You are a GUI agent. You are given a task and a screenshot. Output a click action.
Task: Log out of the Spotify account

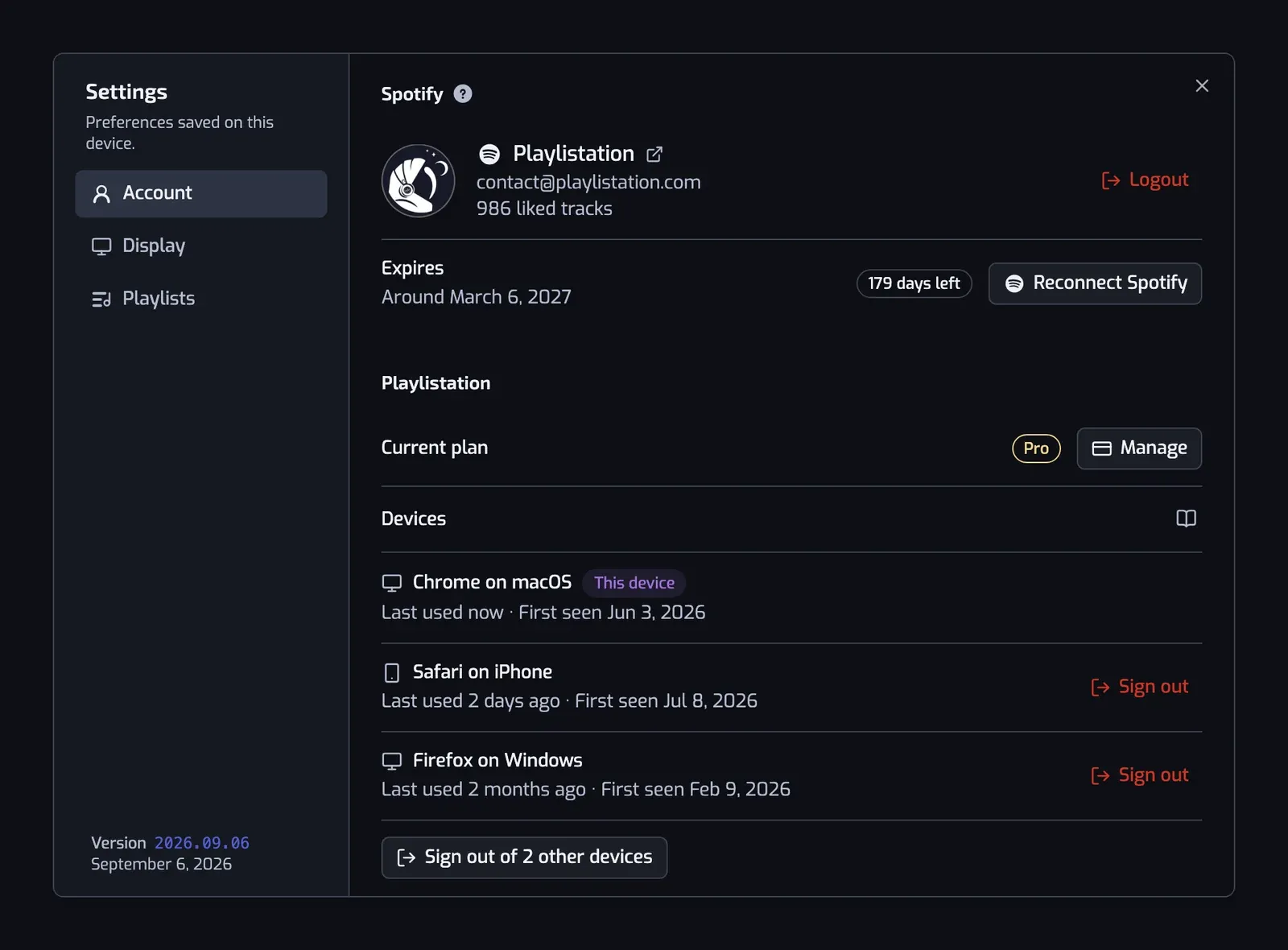click(x=1145, y=180)
